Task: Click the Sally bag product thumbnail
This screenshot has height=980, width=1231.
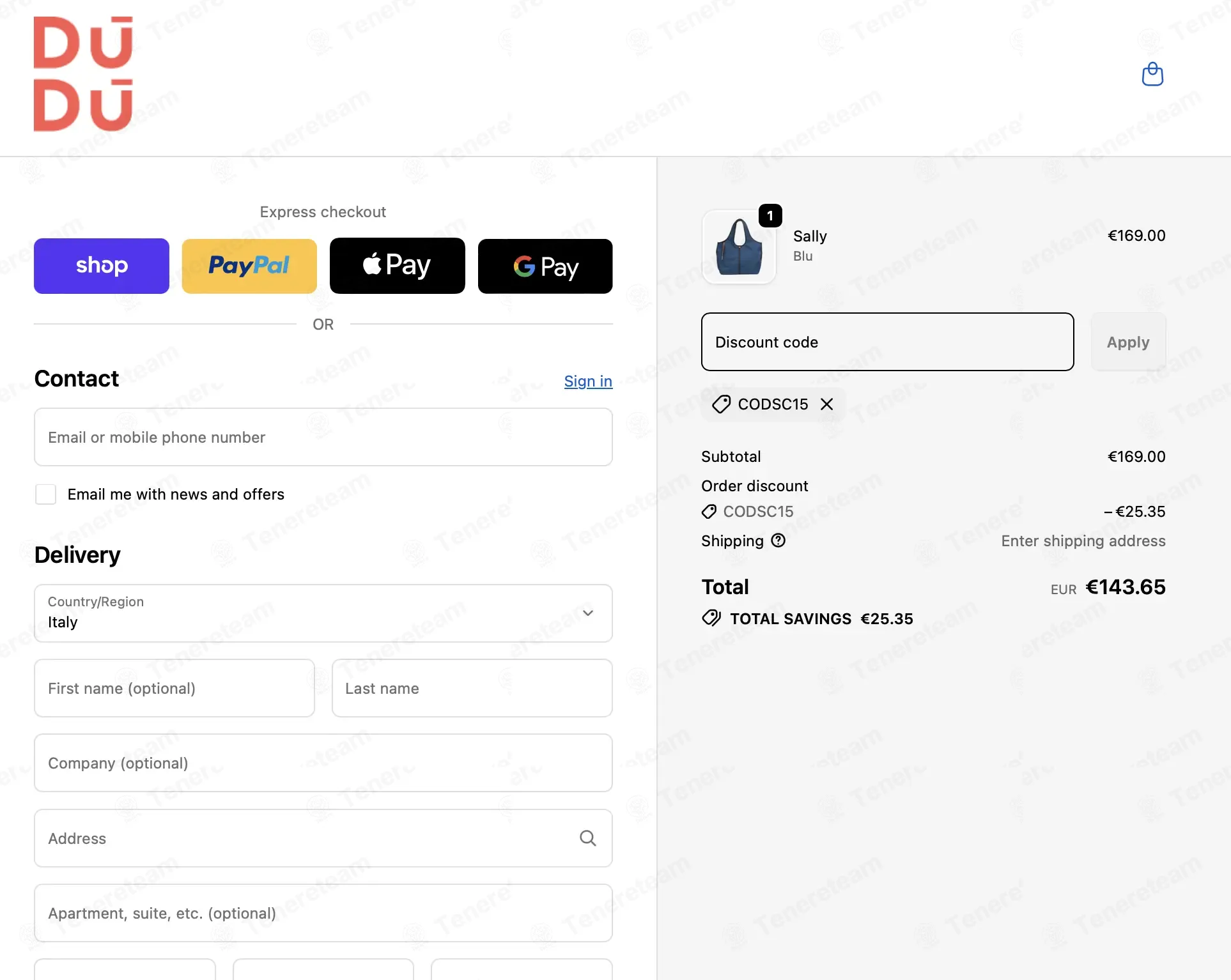Action: (739, 247)
